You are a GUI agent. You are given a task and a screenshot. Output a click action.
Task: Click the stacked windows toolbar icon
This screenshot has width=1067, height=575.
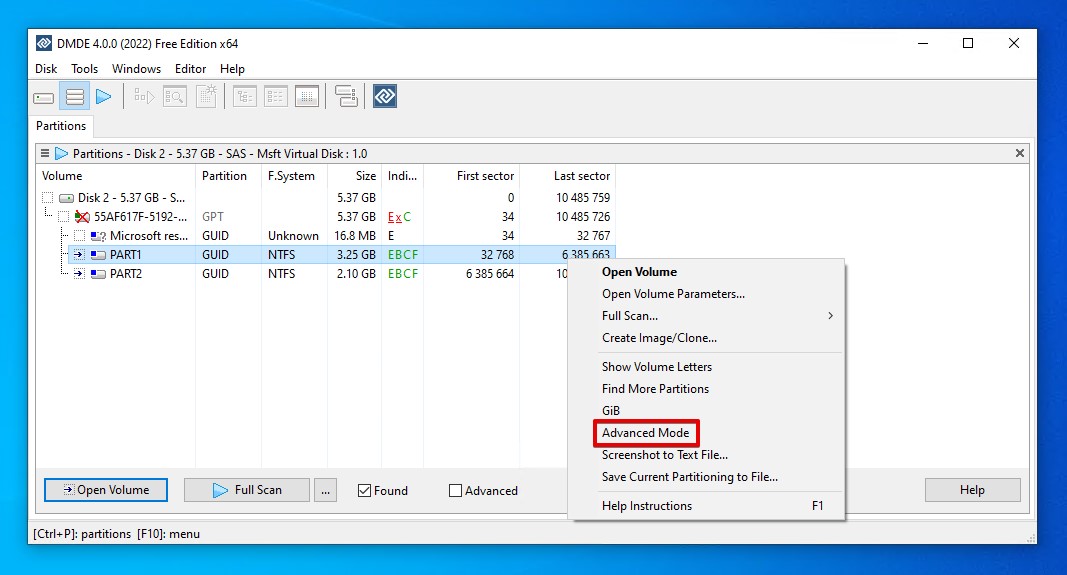[x=346, y=97]
